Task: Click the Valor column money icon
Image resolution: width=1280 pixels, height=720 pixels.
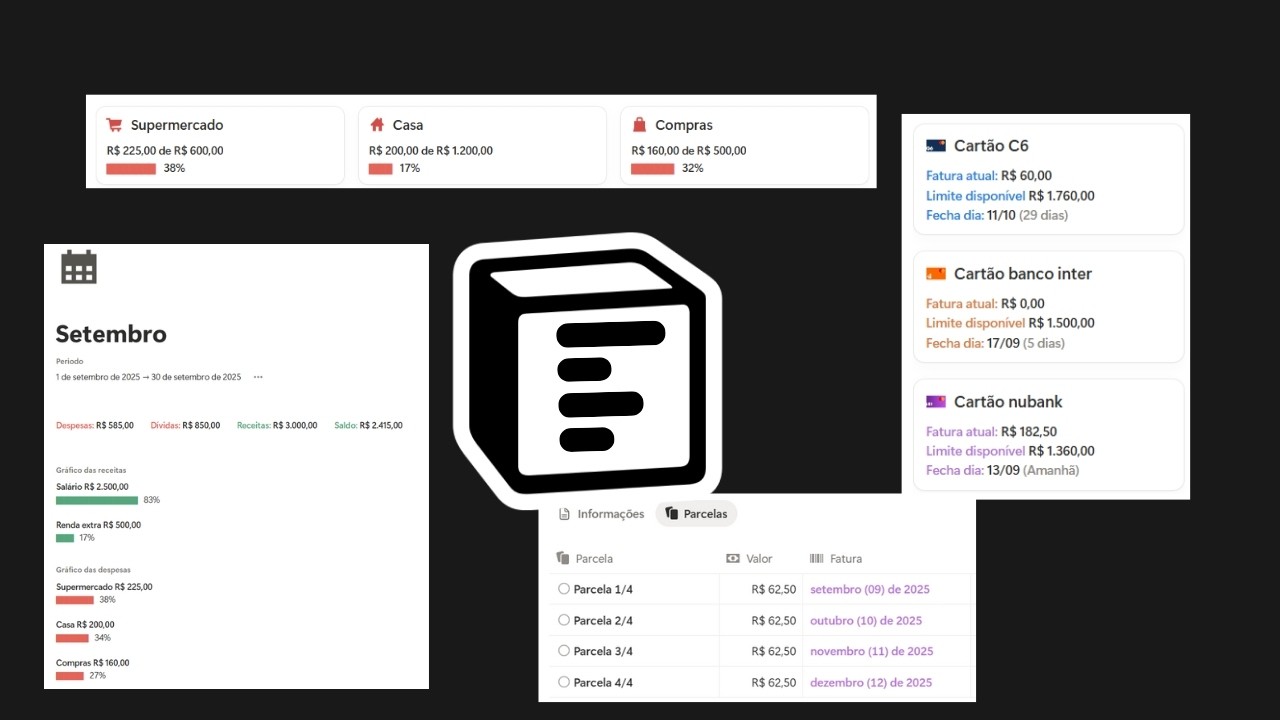Action: point(733,559)
